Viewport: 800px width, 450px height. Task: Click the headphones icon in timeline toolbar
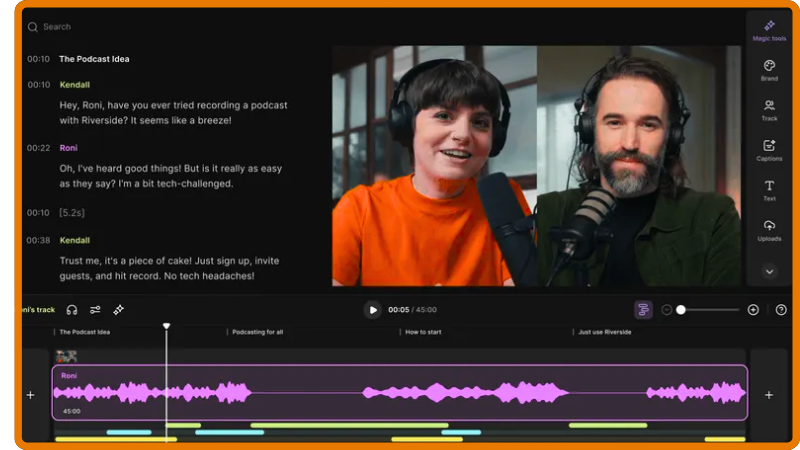coord(72,310)
